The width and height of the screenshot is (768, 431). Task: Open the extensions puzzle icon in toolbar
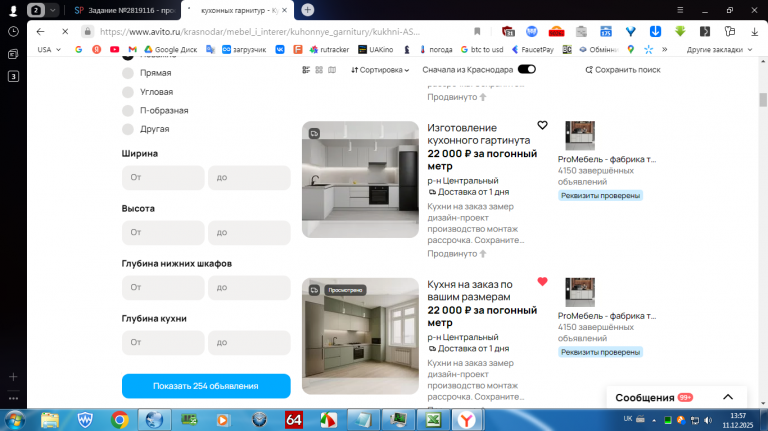(x=730, y=31)
